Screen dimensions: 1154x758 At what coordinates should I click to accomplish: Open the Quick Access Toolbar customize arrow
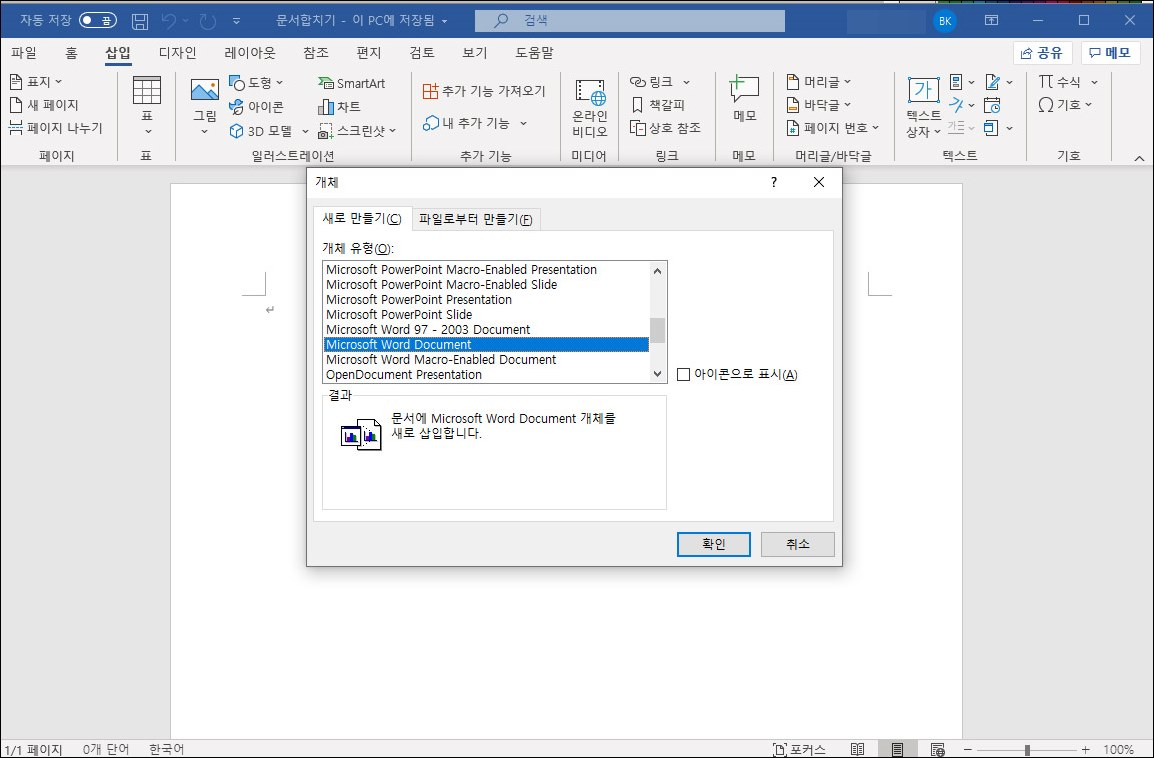[236, 21]
